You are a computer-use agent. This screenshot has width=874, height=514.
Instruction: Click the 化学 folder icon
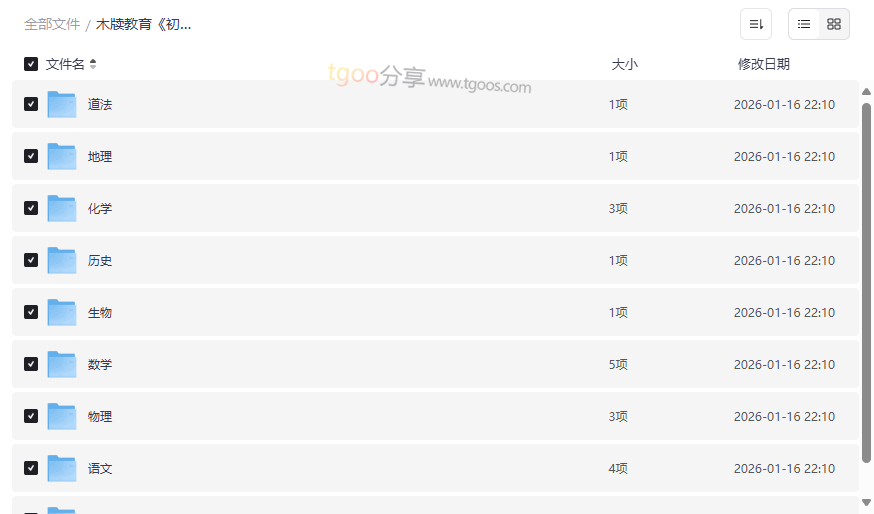click(62, 208)
